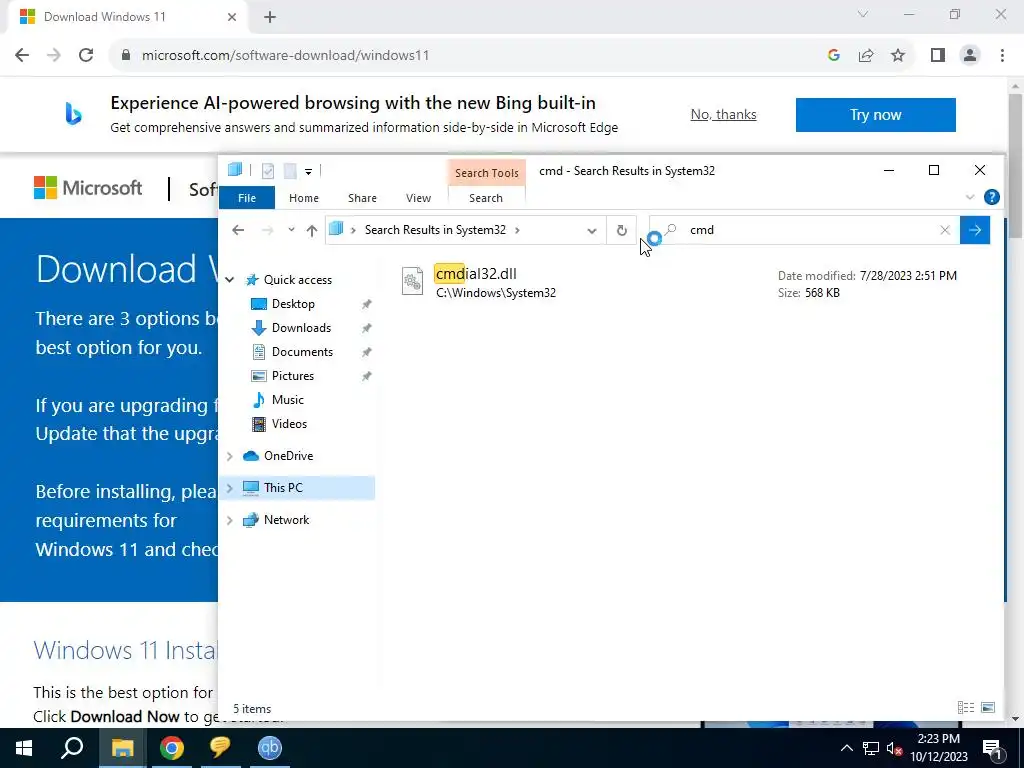
Task: Click qBittorrent icon in taskbar
Action: coord(269,748)
